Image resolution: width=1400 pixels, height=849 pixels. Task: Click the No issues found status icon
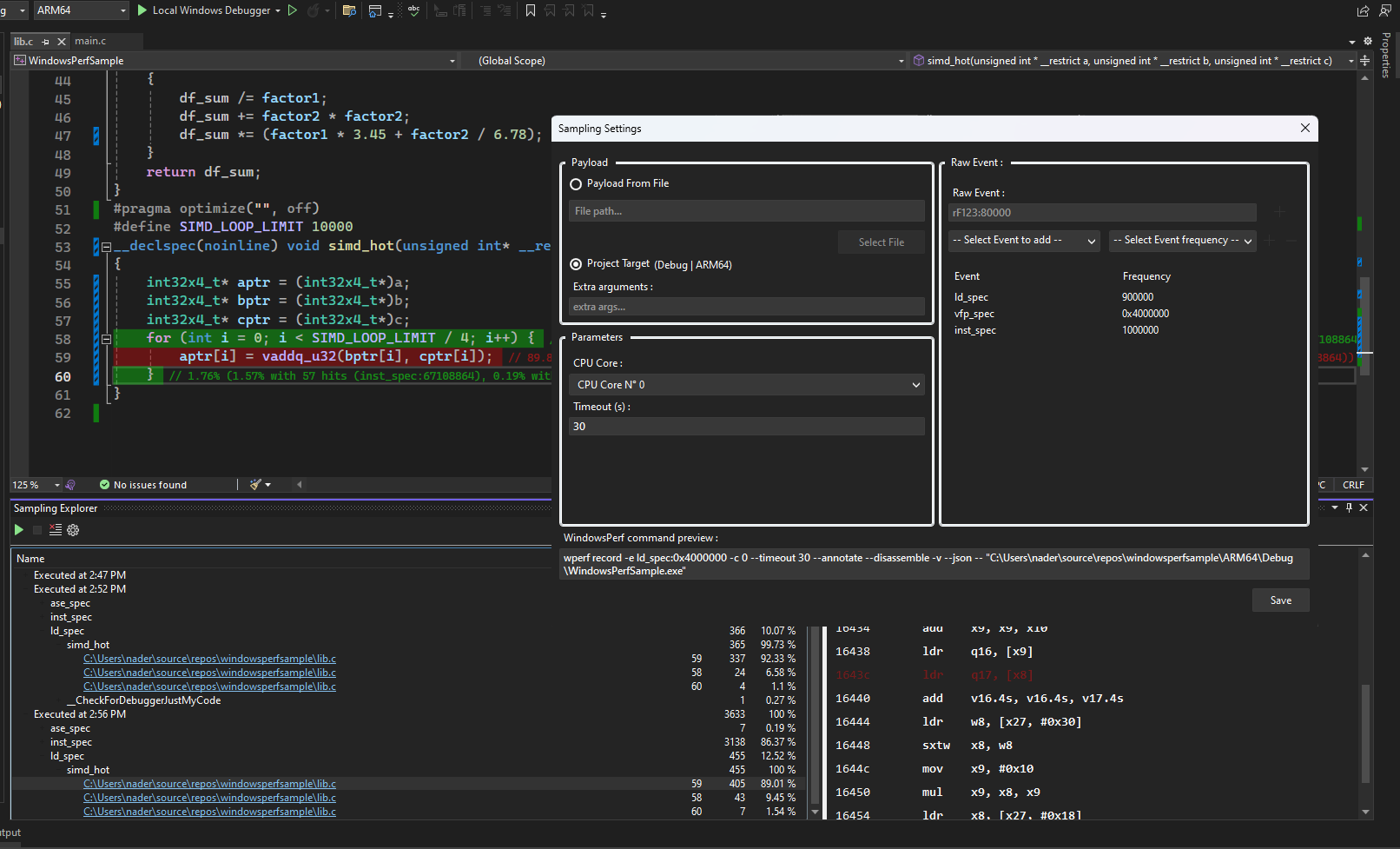105,484
